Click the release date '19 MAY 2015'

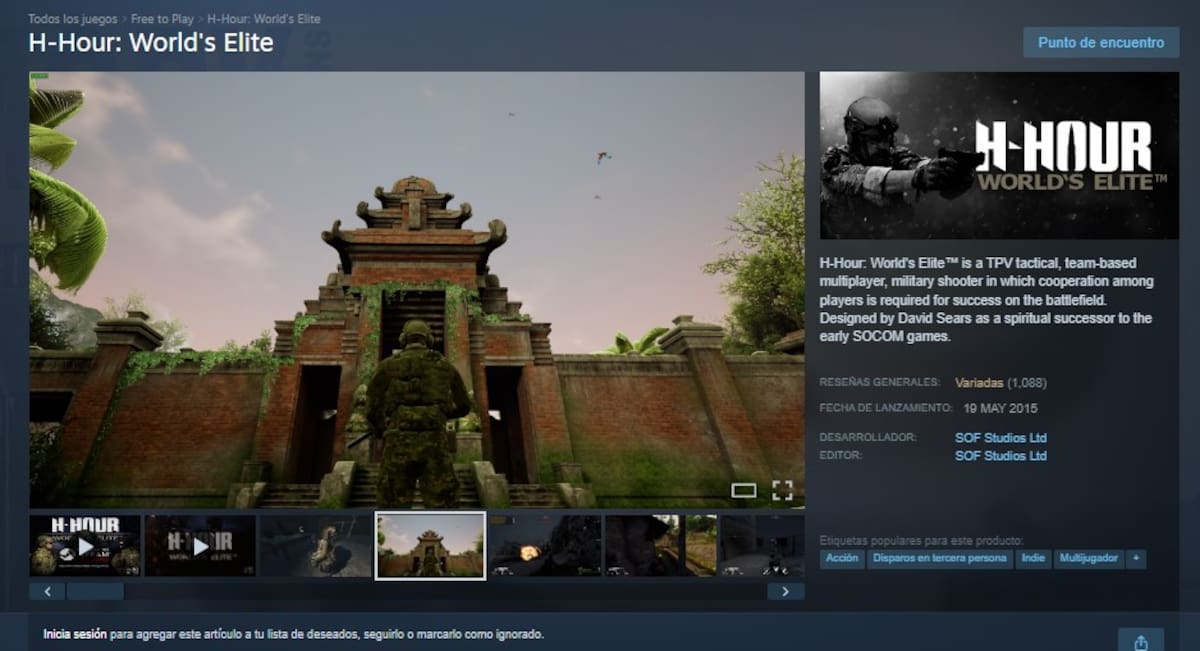point(1001,408)
